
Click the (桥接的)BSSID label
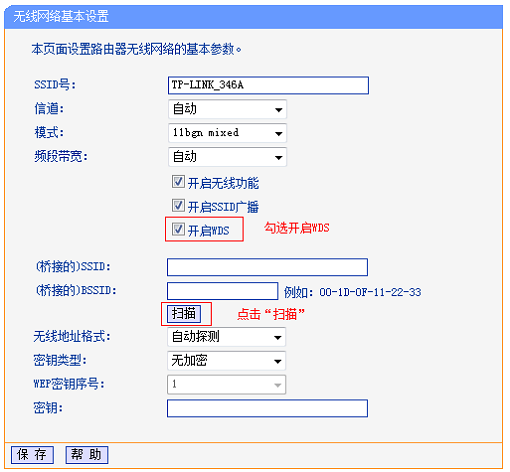76,290
